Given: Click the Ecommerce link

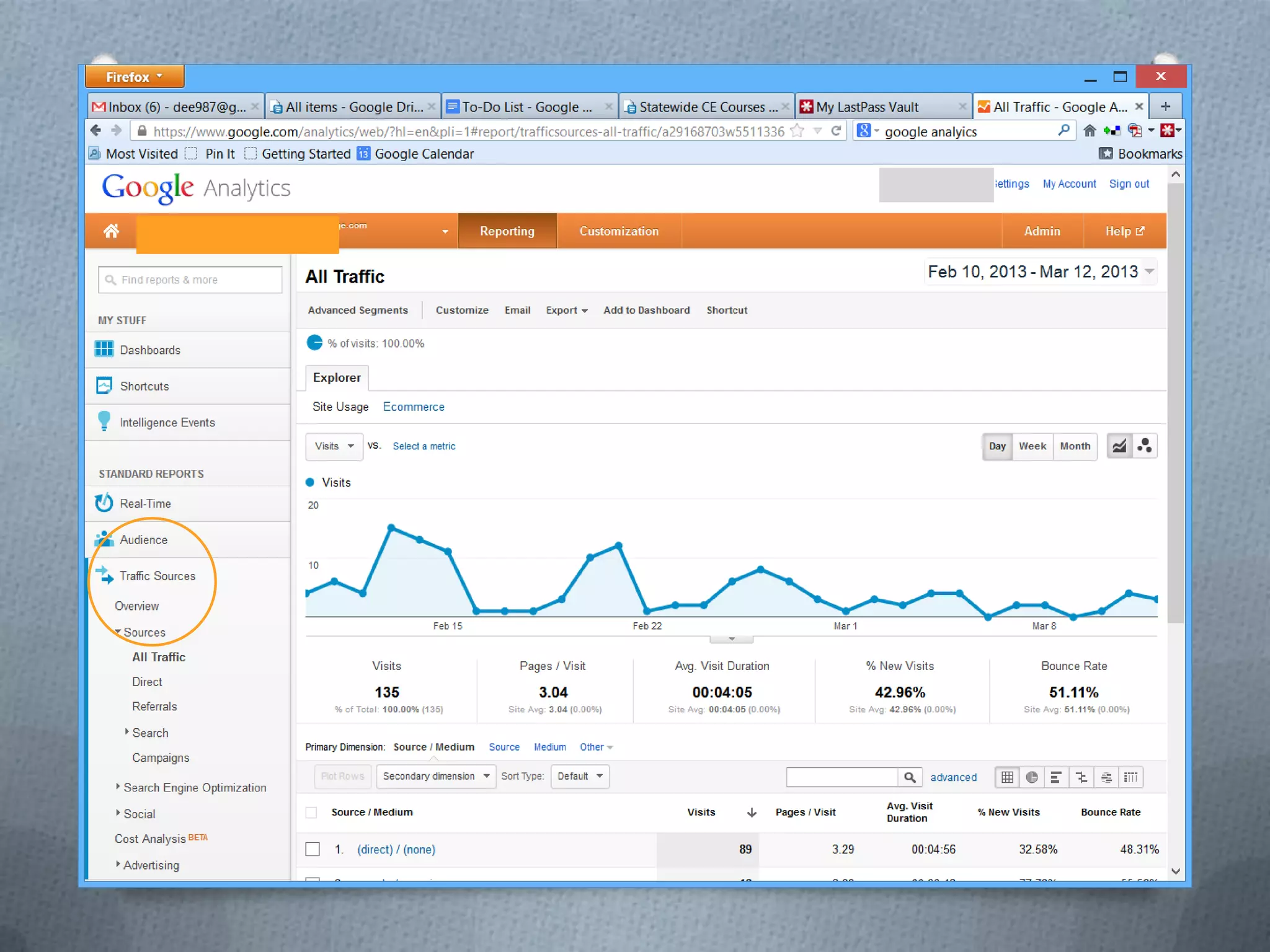Looking at the screenshot, I should pyautogui.click(x=414, y=407).
